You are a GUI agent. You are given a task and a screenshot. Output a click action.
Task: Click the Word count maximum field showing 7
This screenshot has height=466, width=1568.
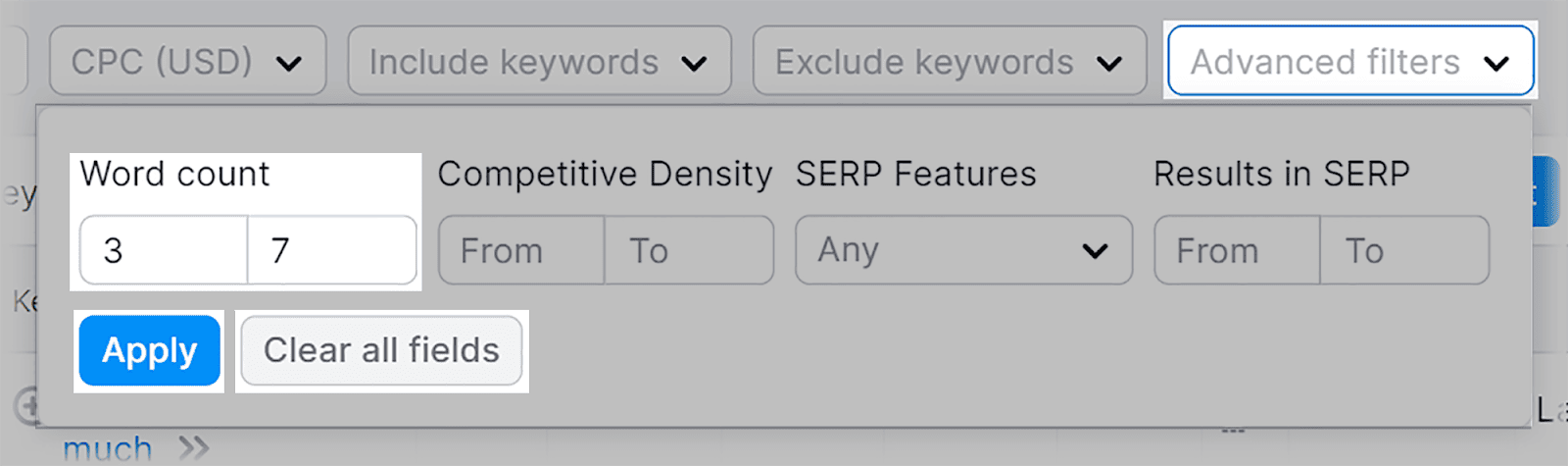(x=331, y=251)
